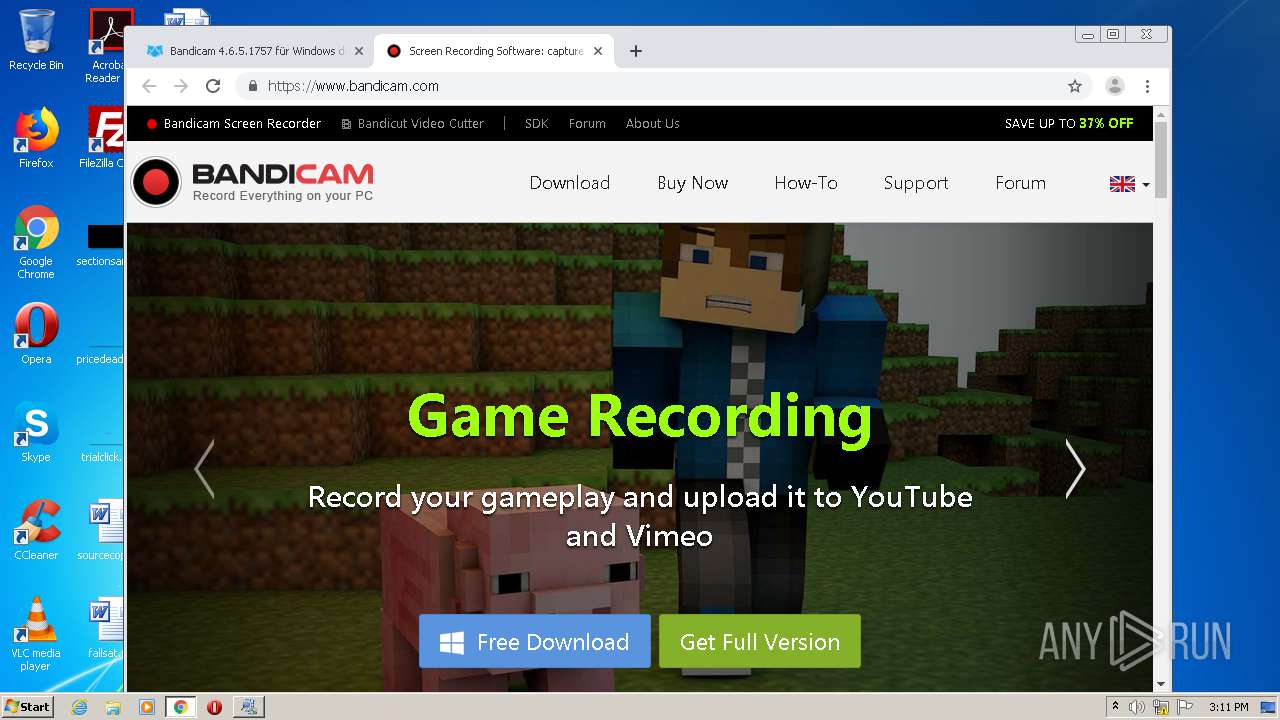This screenshot has width=1280, height=720.
Task: Reload the Bandicam page
Action: pyautogui.click(x=213, y=86)
